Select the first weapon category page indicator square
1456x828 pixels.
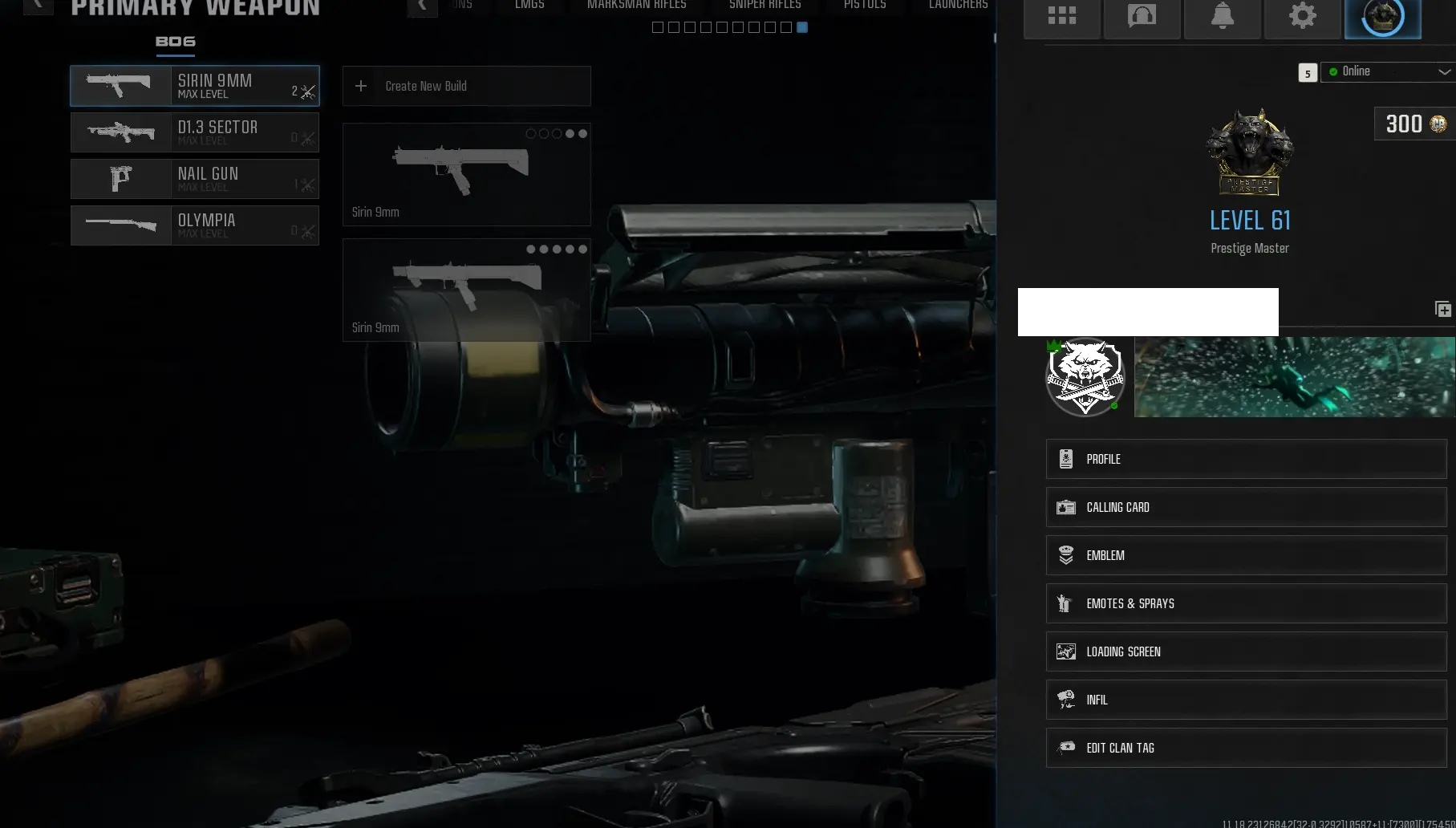click(x=658, y=27)
